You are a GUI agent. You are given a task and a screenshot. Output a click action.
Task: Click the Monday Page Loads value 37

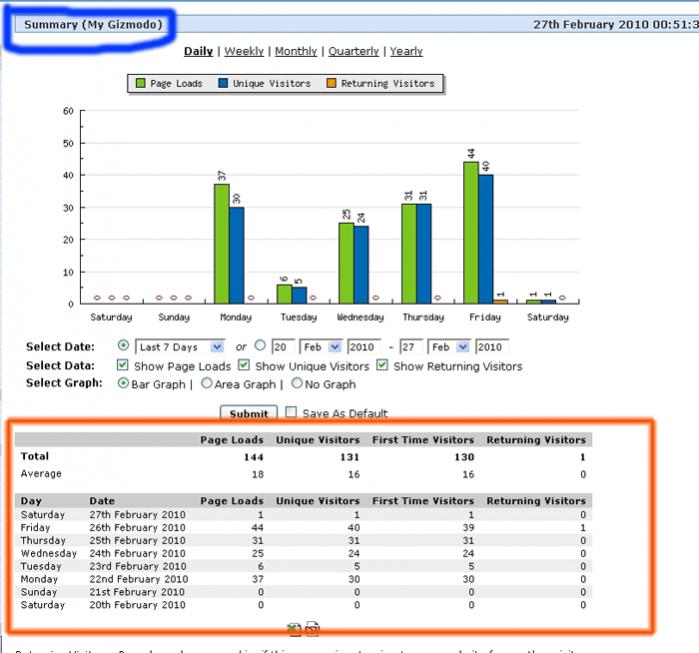click(x=258, y=579)
